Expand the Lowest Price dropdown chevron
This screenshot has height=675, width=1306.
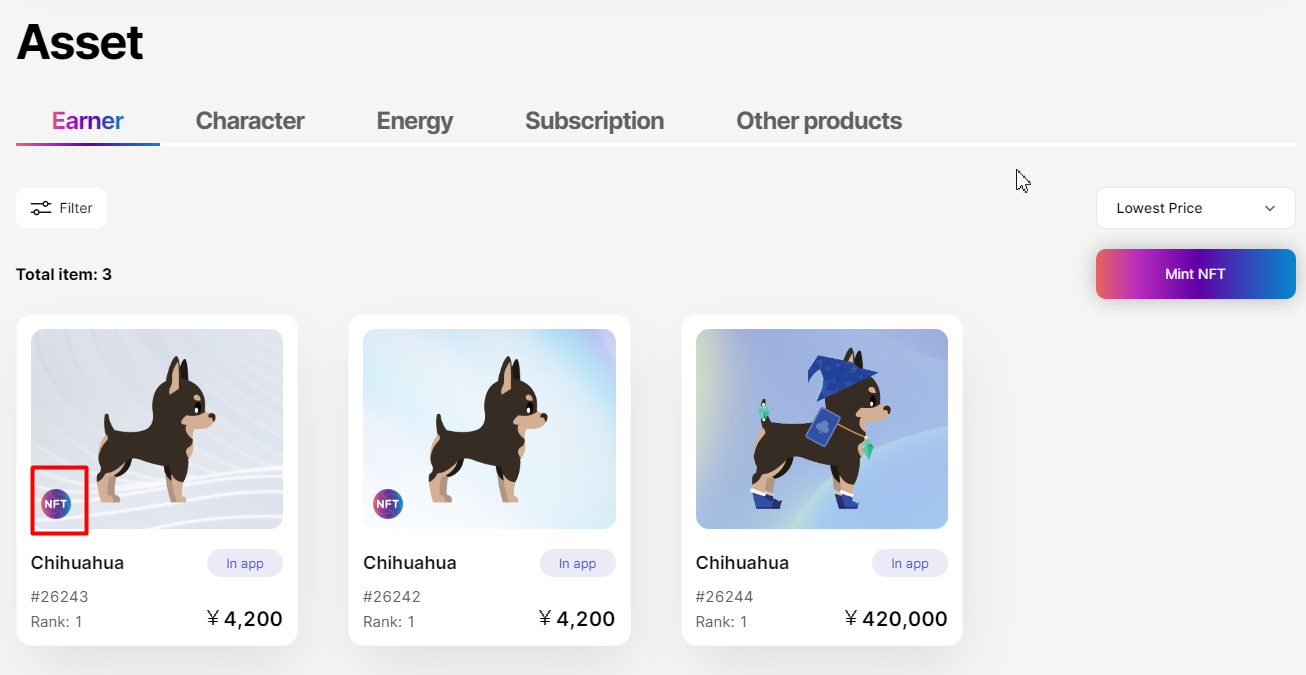tap(1270, 208)
